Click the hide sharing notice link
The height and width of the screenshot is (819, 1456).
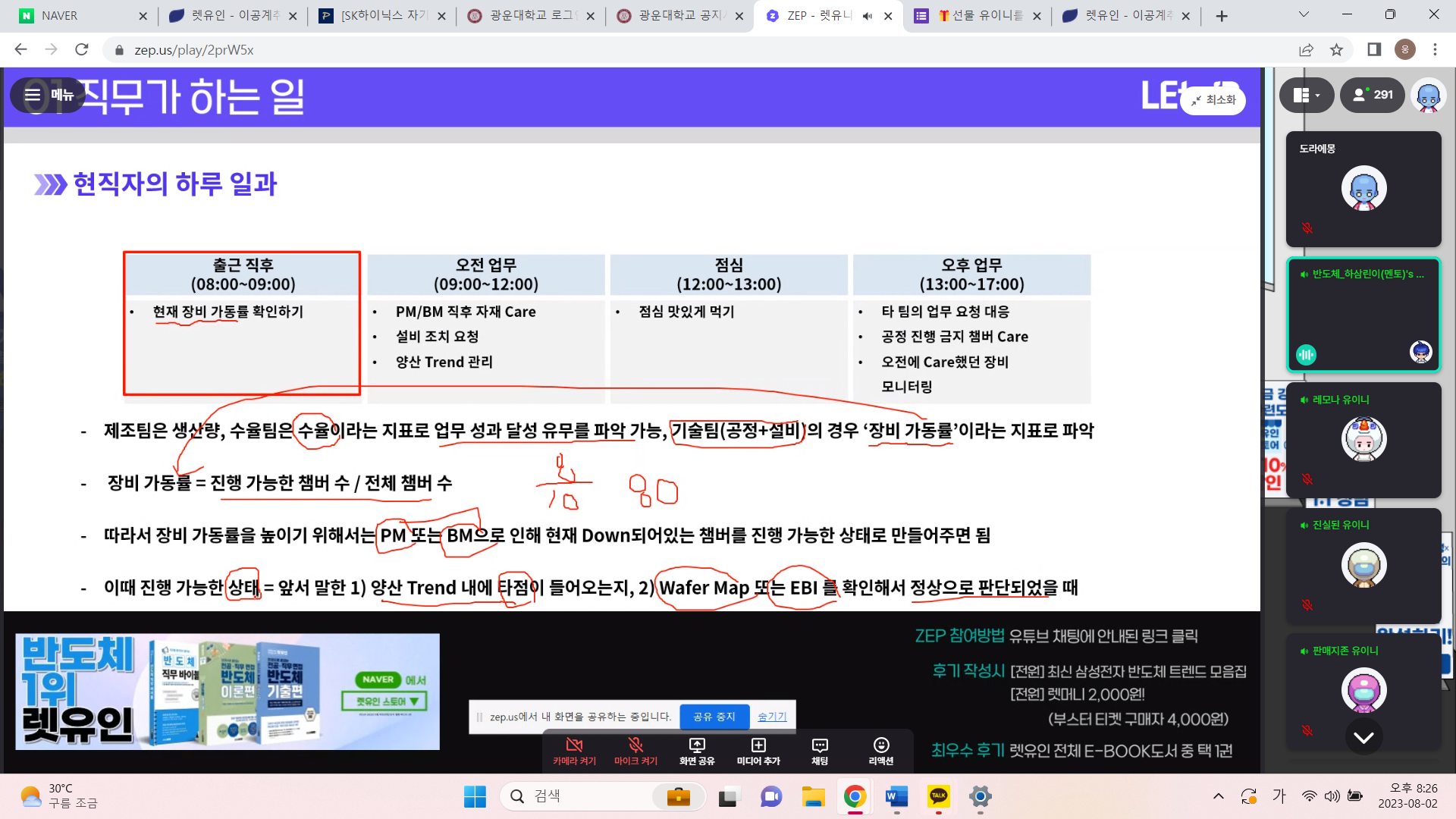[x=772, y=717]
